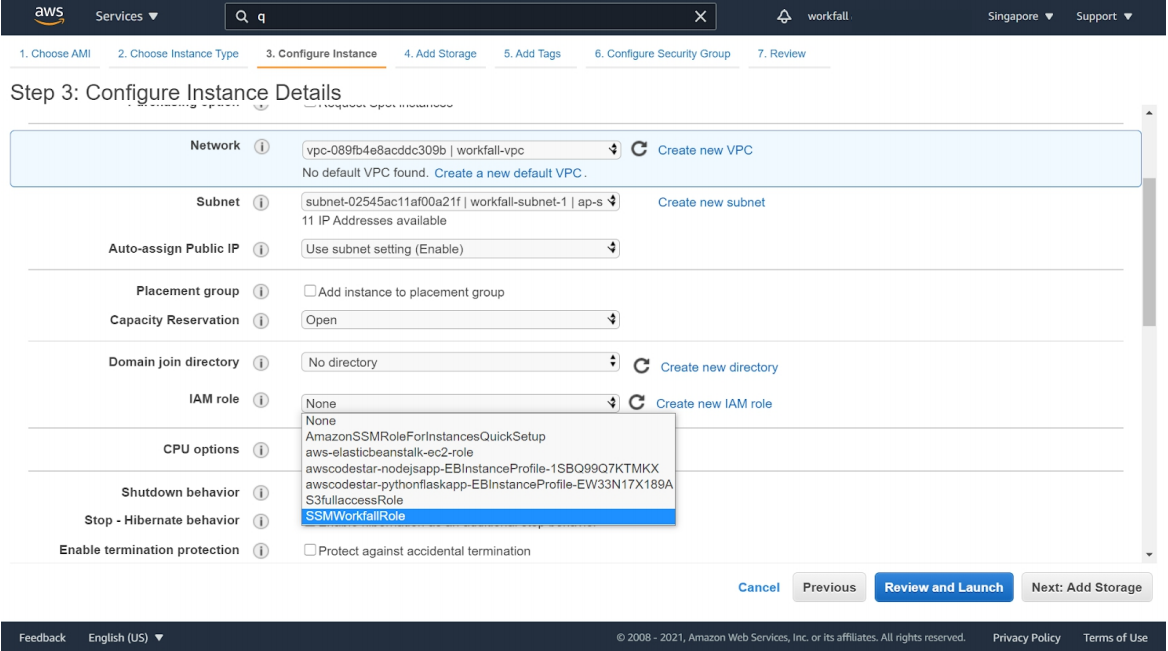The image size is (1168, 651).
Task: Go to the 4. Add Storage tab
Action: click(x=440, y=53)
